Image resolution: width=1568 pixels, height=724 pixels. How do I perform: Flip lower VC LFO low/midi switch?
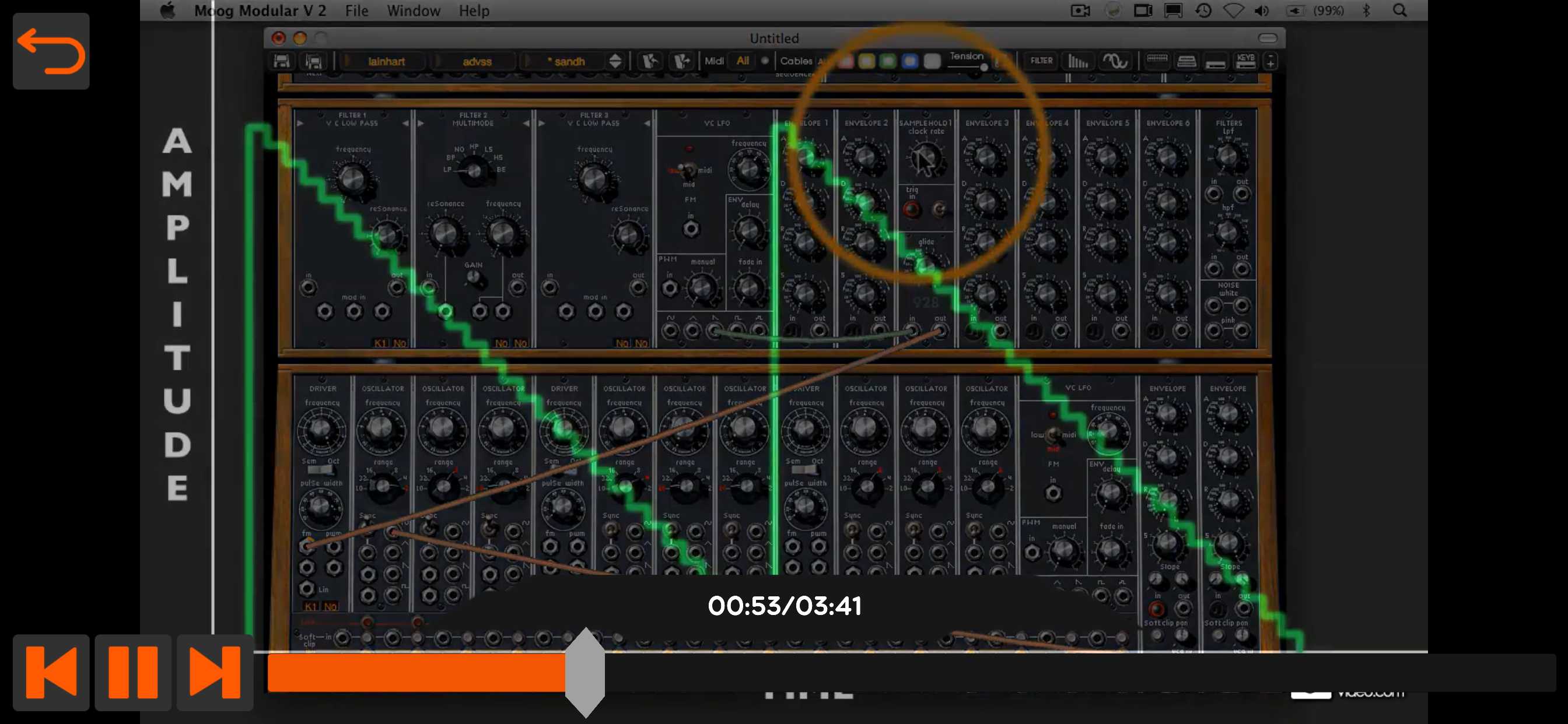(1052, 434)
